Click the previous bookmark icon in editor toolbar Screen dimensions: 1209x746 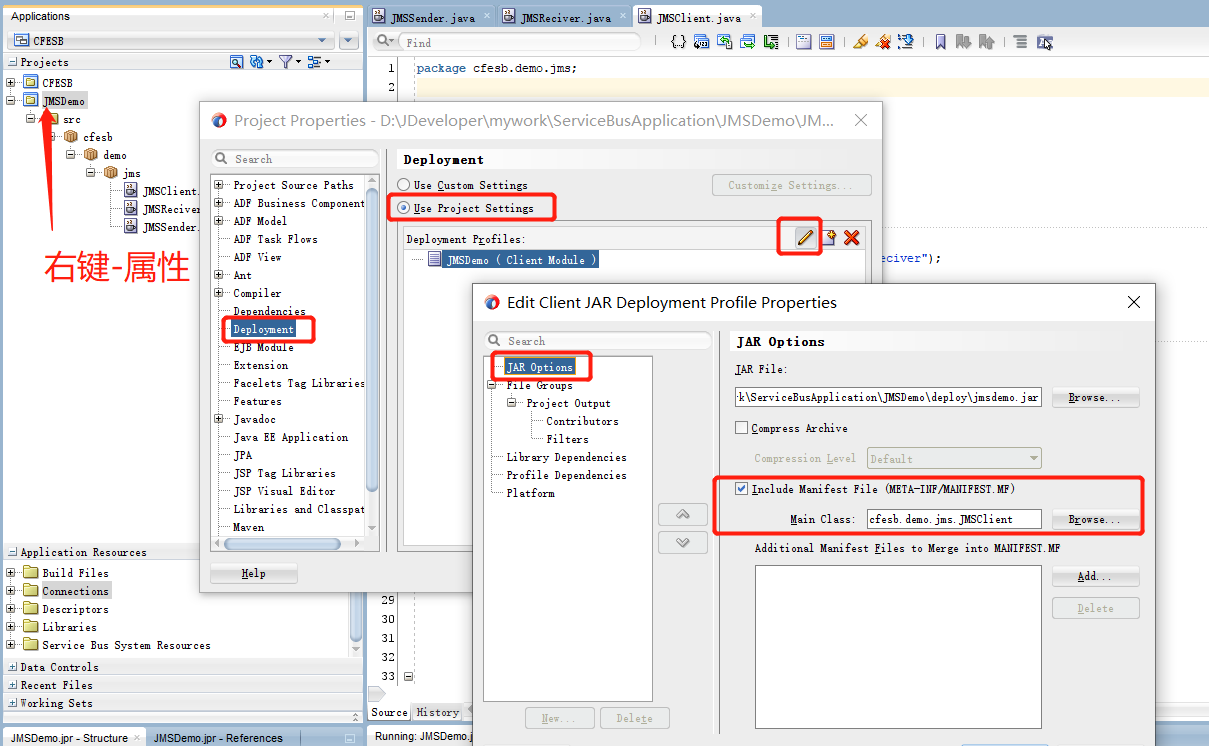point(987,42)
